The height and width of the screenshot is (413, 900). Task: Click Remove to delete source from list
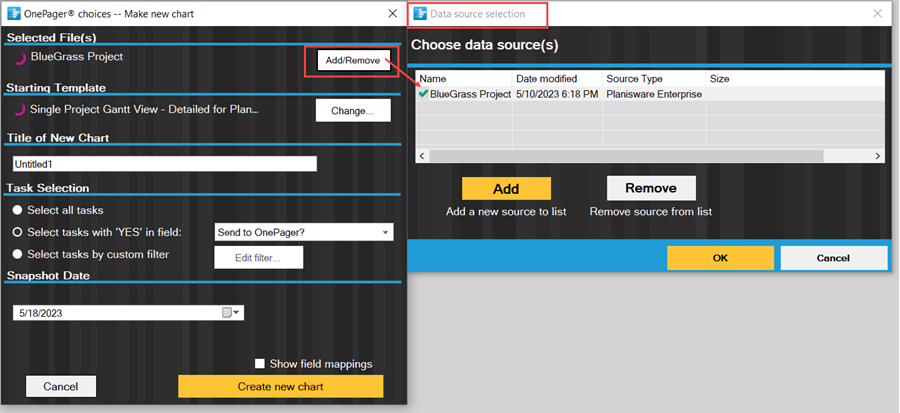(651, 188)
